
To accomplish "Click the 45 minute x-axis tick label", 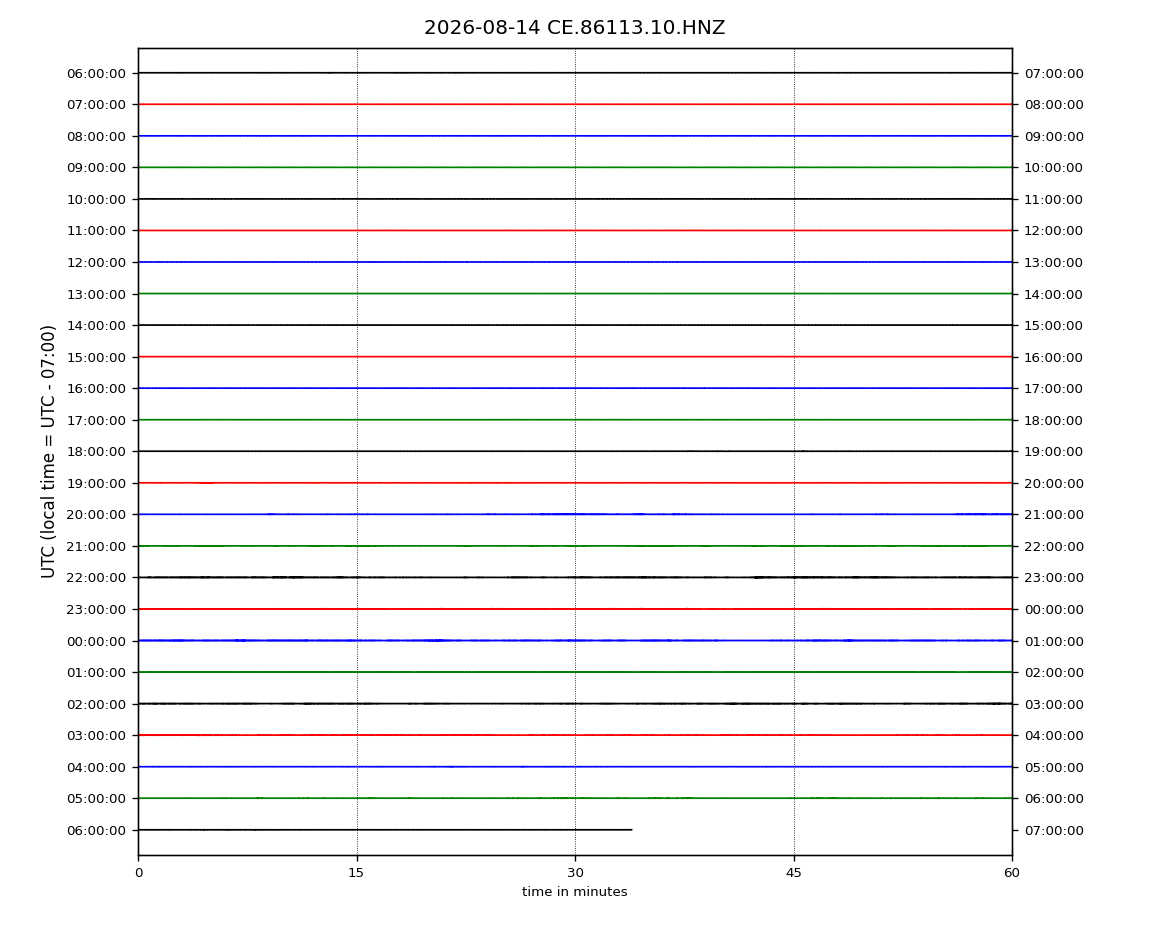I will tap(794, 872).
